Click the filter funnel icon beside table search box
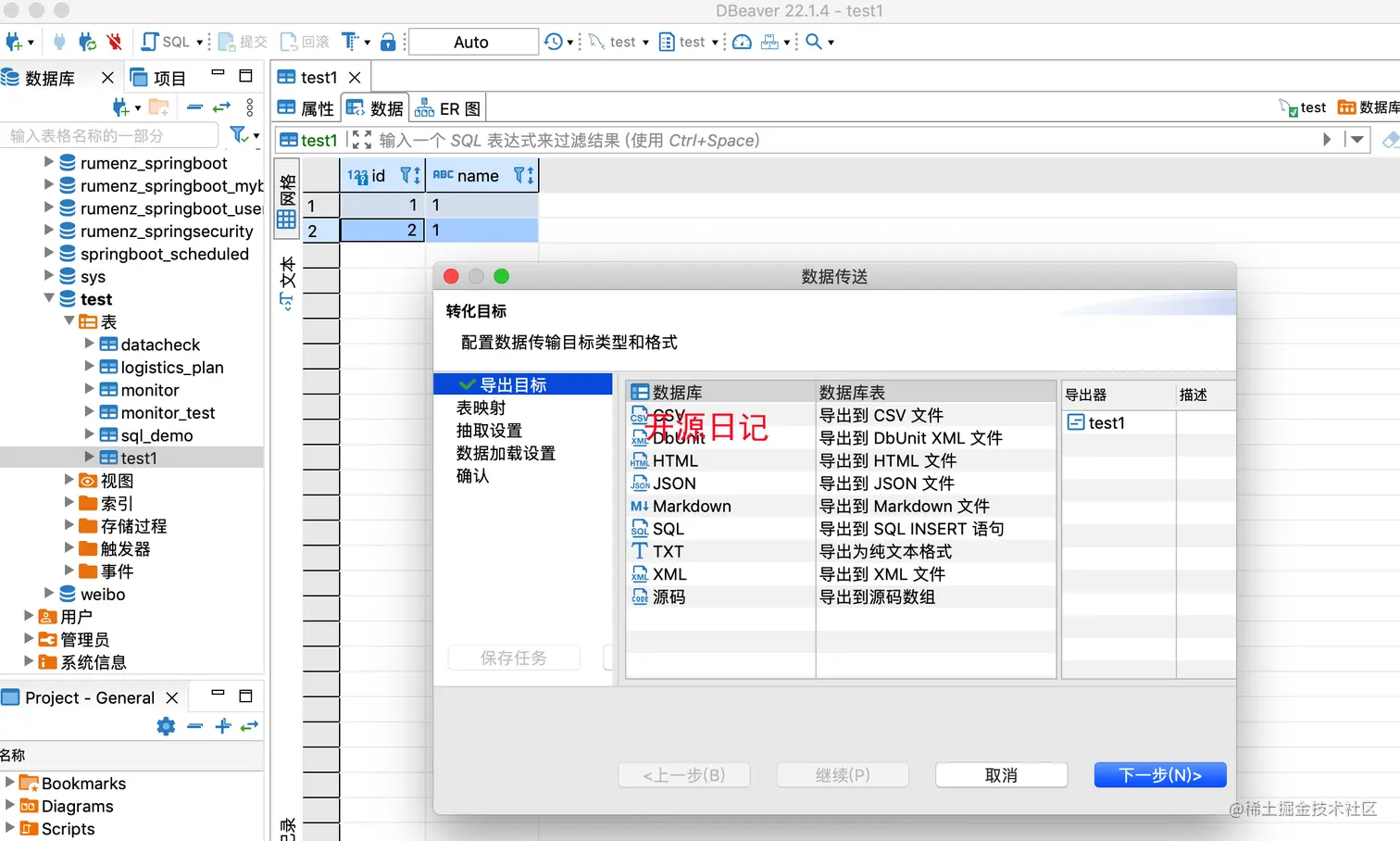 point(239,135)
